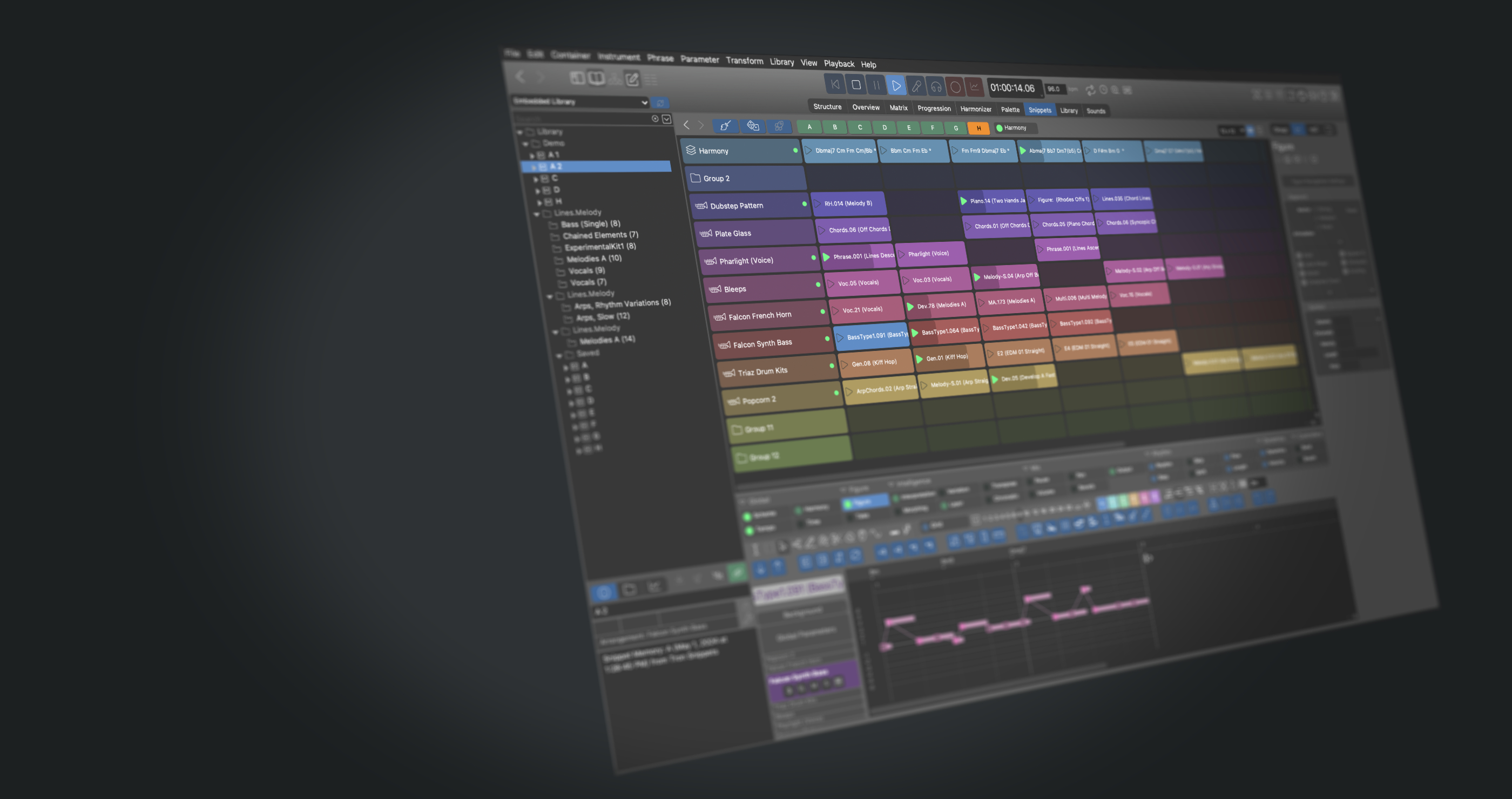Click the edit pencil icon in top-left toolbar

[x=632, y=79]
